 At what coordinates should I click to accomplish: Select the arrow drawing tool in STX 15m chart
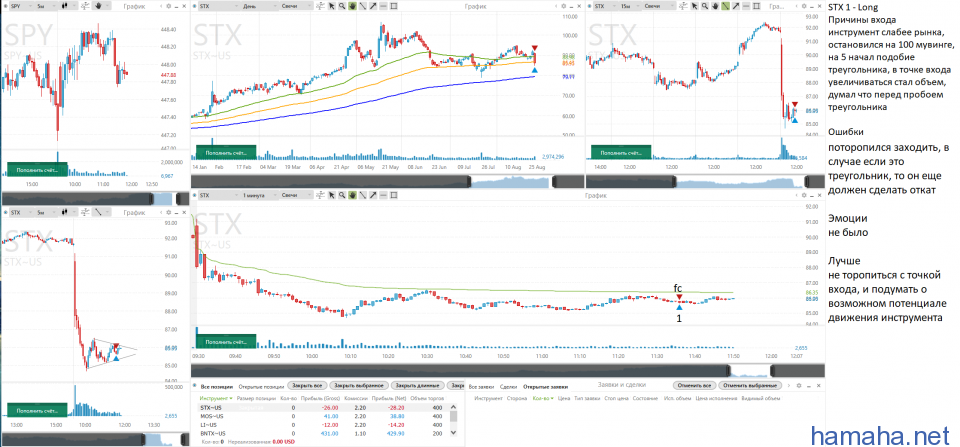[736, 6]
